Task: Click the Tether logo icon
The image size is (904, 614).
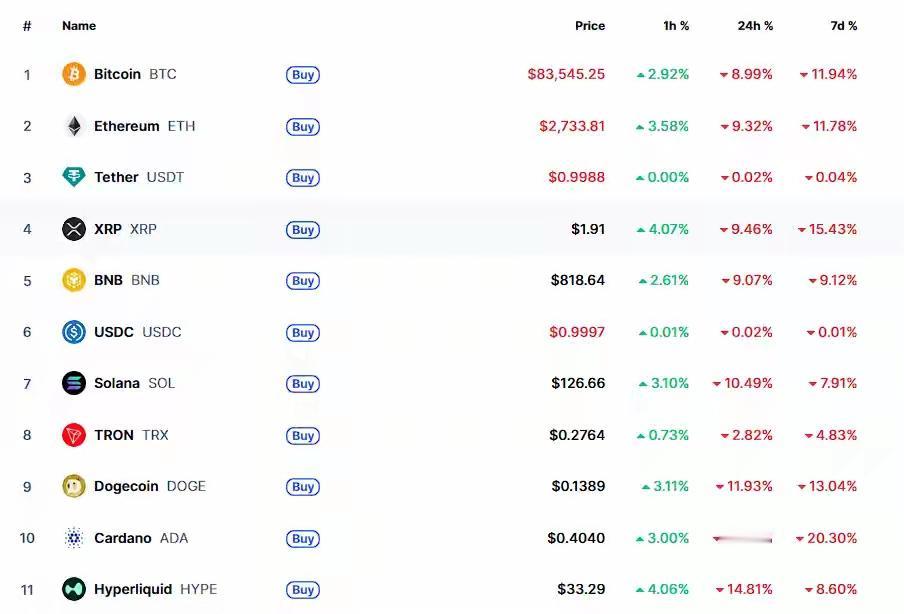Action: pos(74,177)
